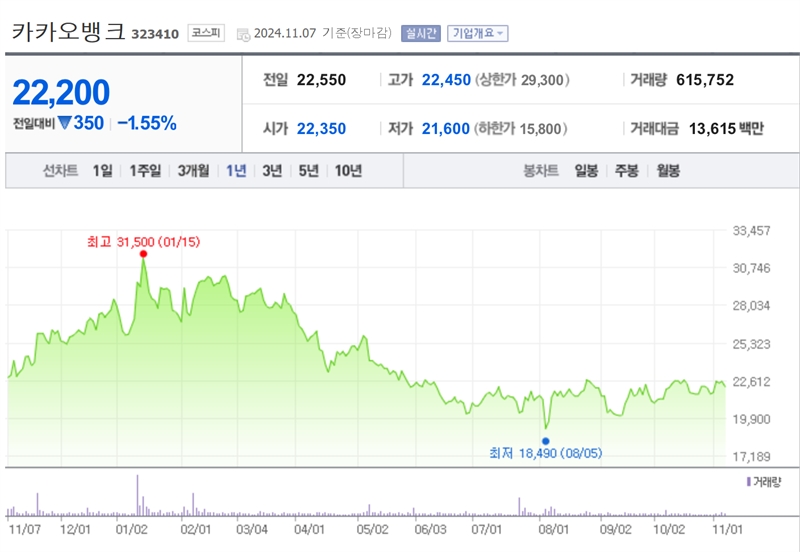The width and height of the screenshot is (800, 552).
Task: Click the 선차트 label
Action: (x=60, y=170)
